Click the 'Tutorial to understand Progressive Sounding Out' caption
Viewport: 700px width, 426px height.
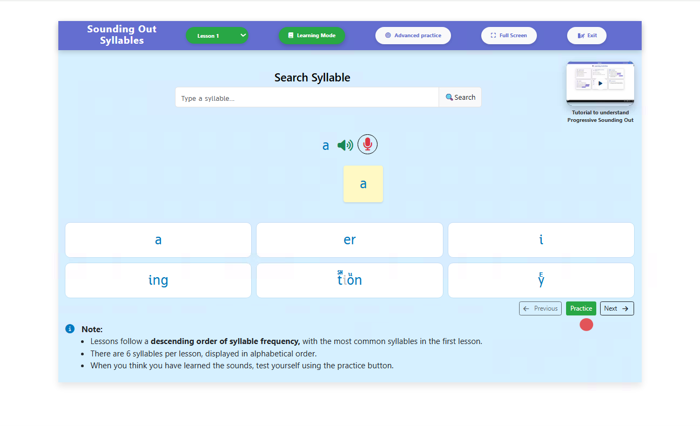pos(600,116)
